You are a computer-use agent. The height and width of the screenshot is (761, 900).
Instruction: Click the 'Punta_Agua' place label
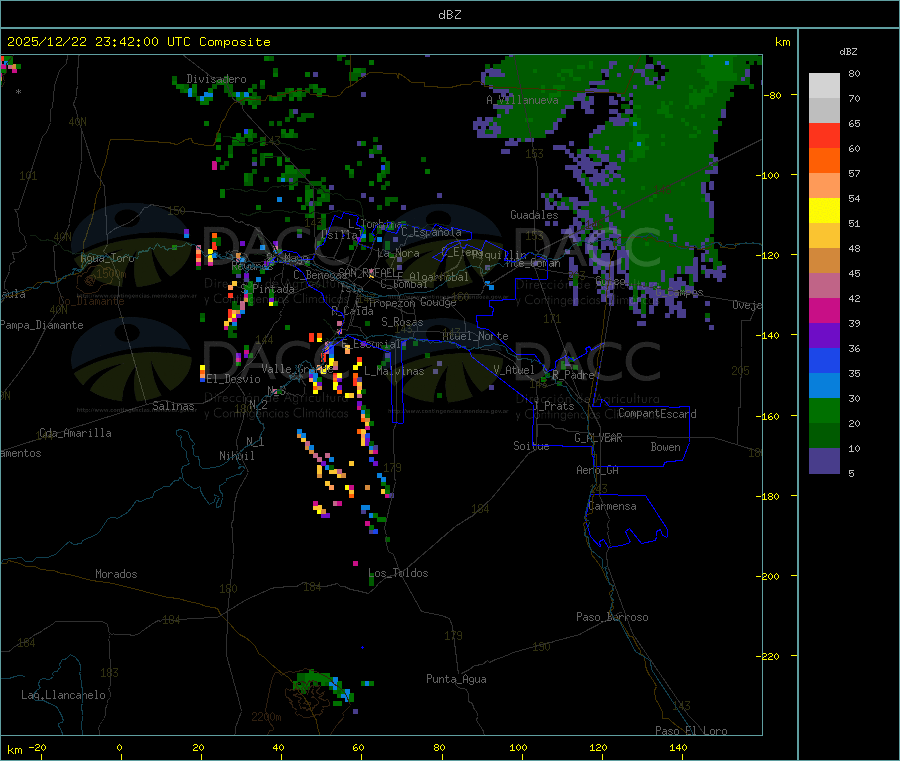click(456, 679)
